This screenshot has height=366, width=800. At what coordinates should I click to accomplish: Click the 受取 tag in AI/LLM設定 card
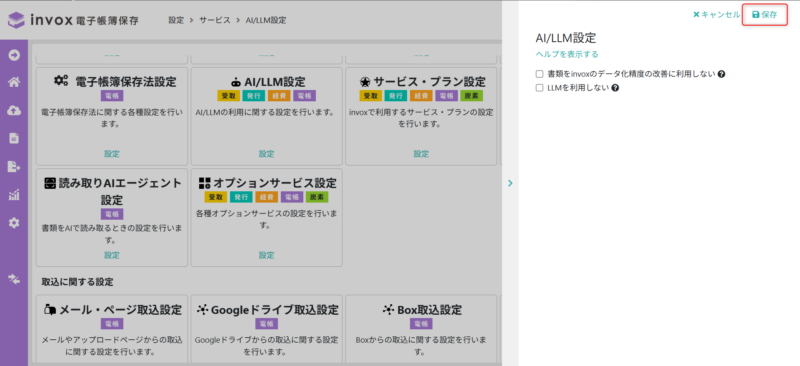click(228, 96)
